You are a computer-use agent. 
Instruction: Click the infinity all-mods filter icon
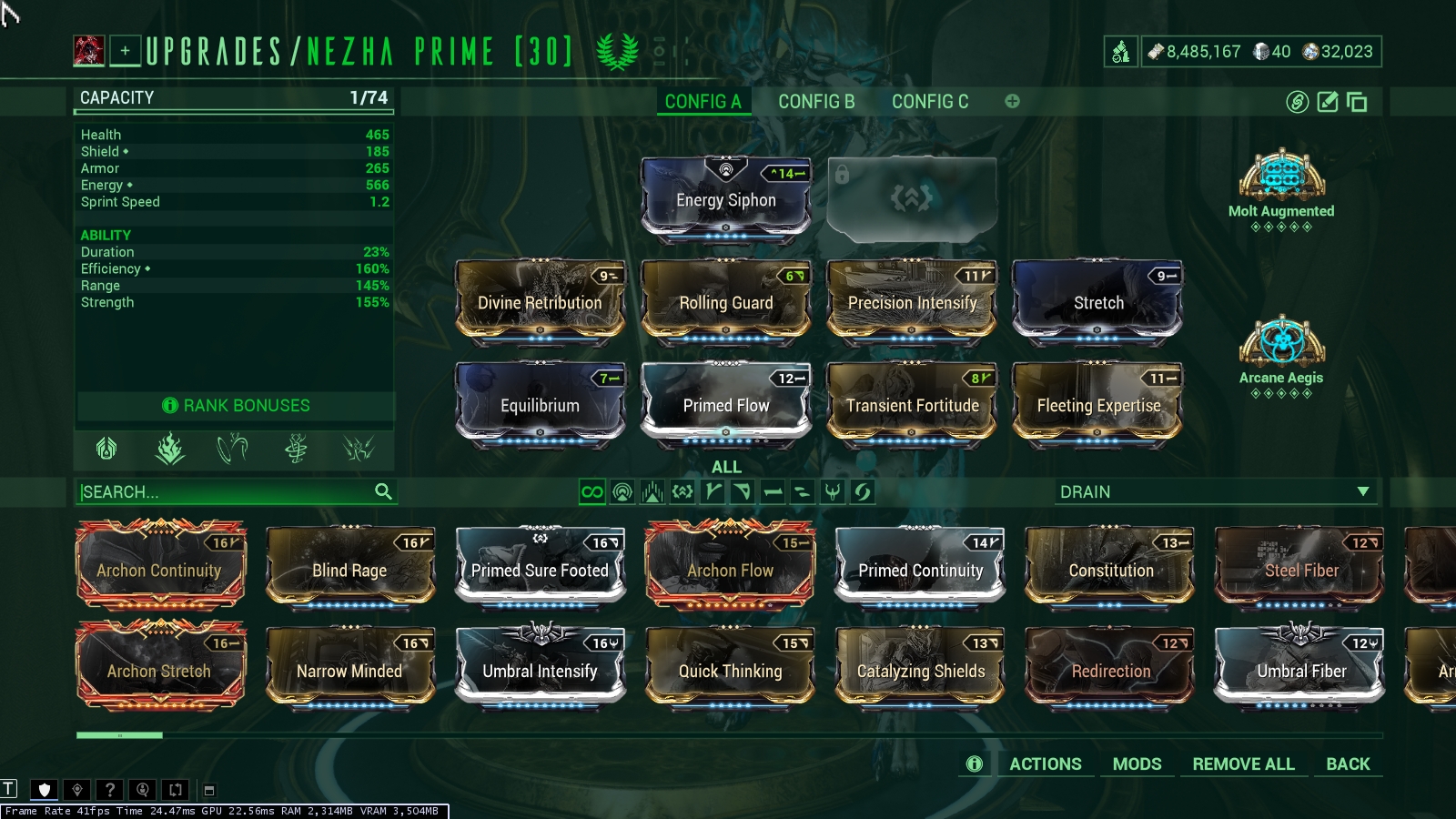tap(592, 492)
